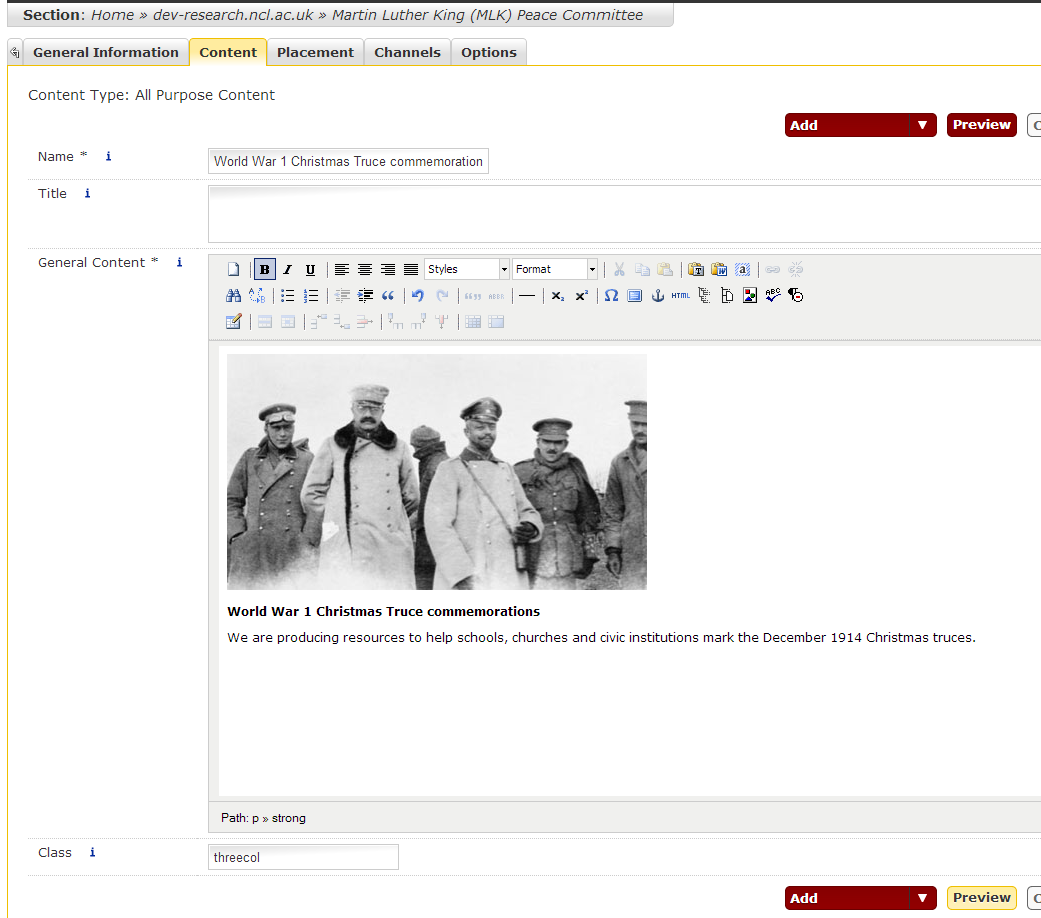Viewport: 1041px width, 918px height.
Task: Click the Name text input field
Action: point(348,161)
